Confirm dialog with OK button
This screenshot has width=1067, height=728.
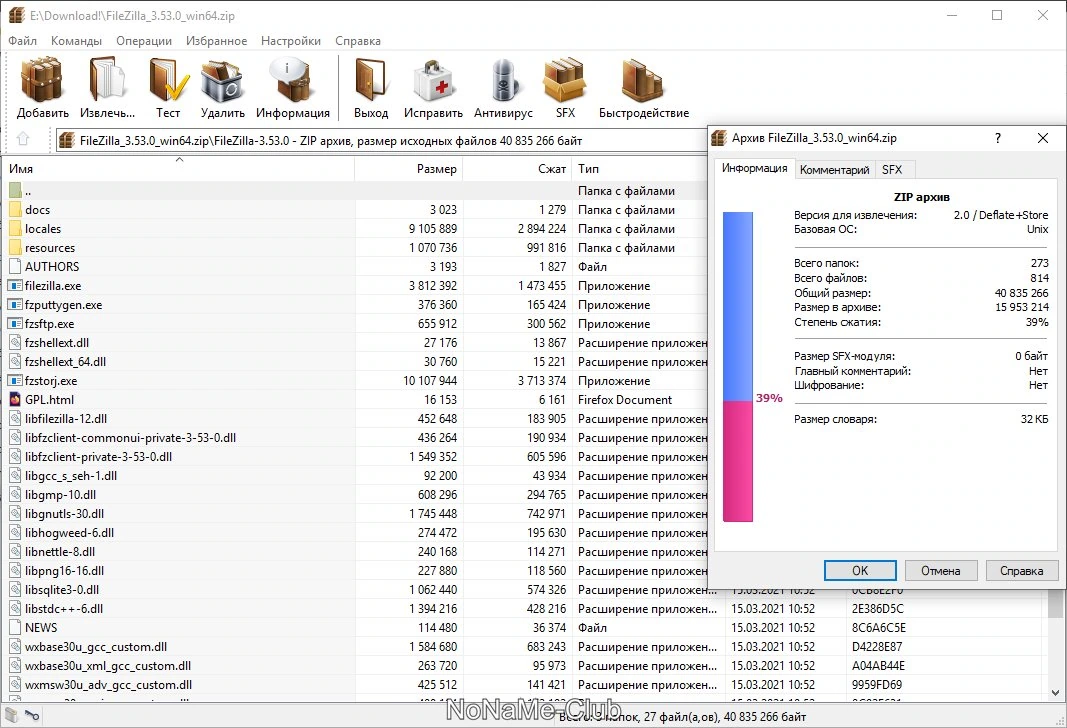[x=860, y=570]
